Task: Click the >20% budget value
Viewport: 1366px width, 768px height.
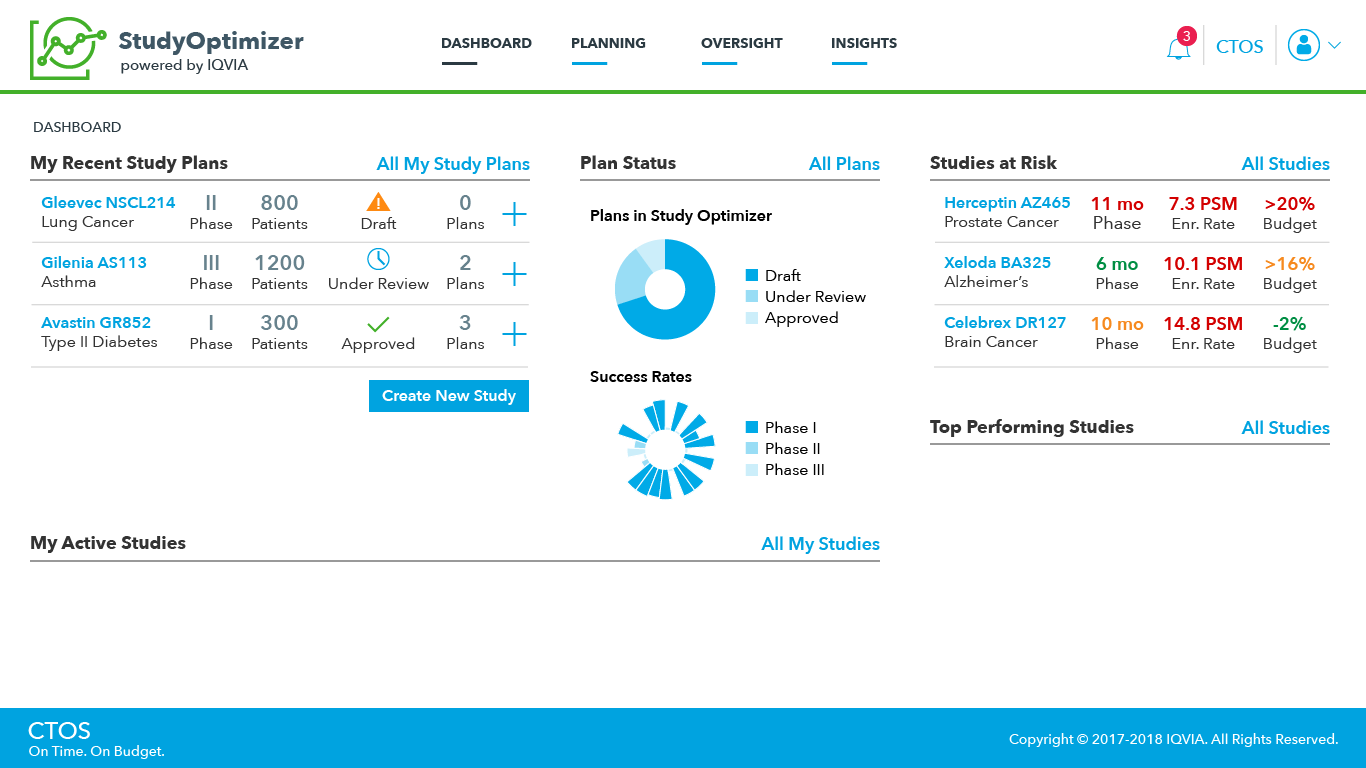Action: pyautogui.click(x=1290, y=204)
